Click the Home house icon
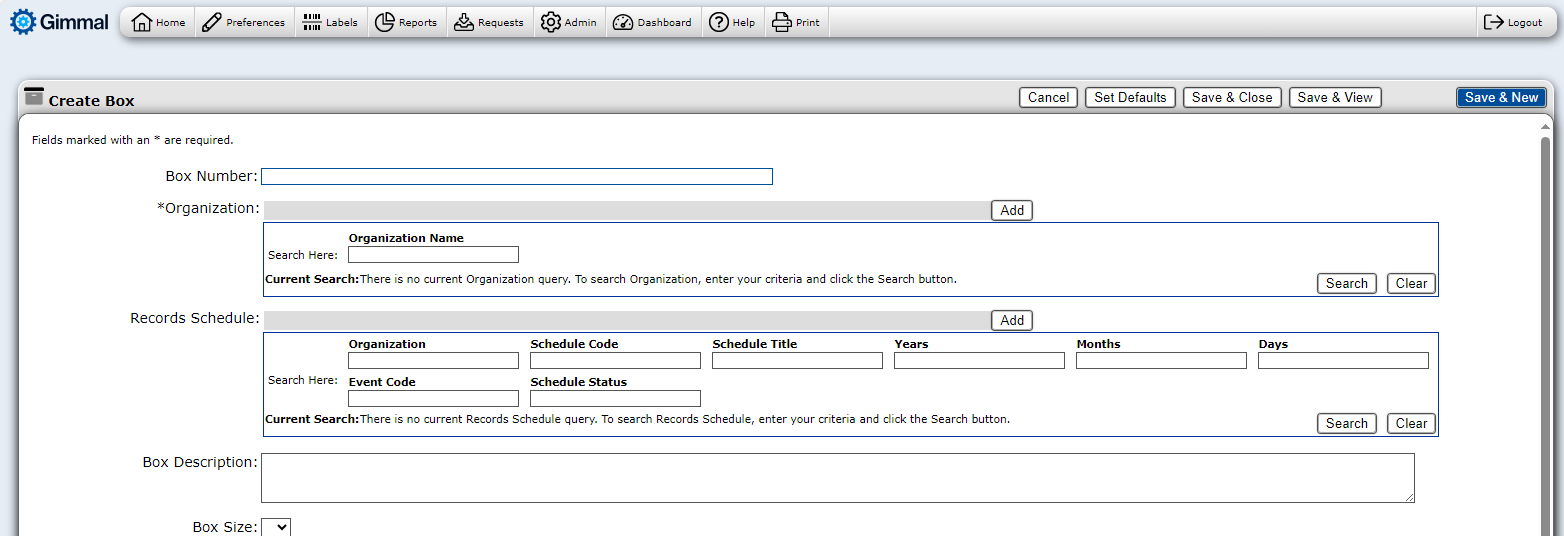The width and height of the screenshot is (1564, 536). [x=142, y=22]
